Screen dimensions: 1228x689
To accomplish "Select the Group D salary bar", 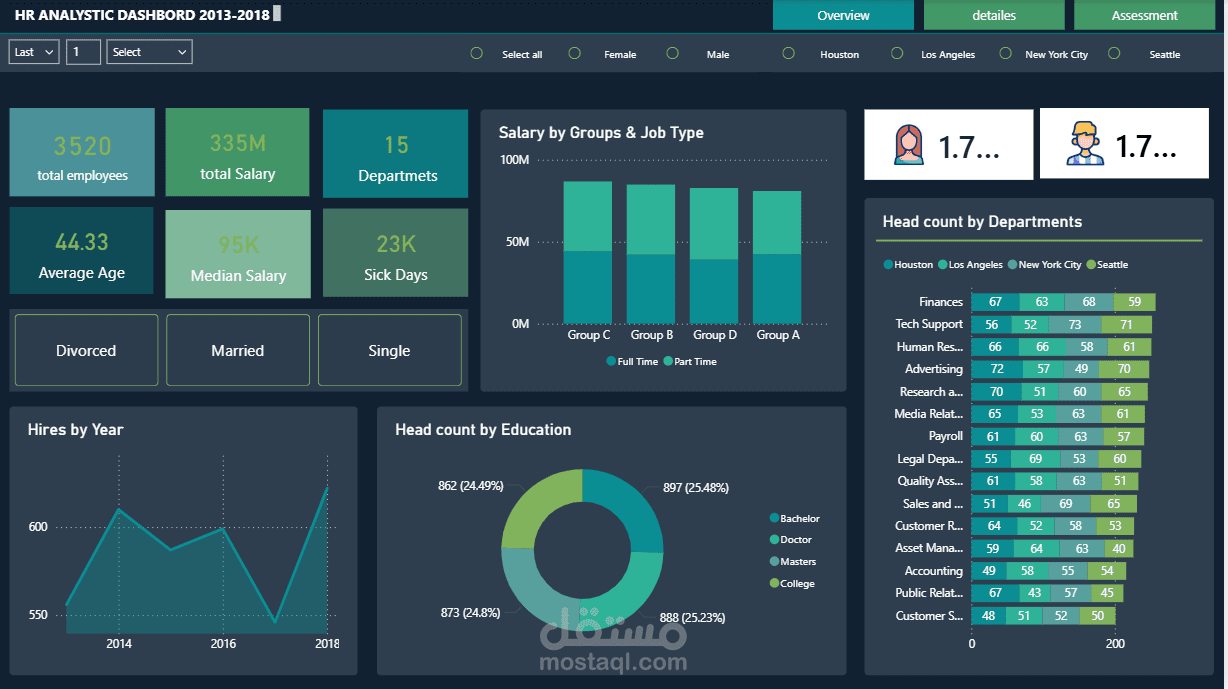I will pos(714,256).
